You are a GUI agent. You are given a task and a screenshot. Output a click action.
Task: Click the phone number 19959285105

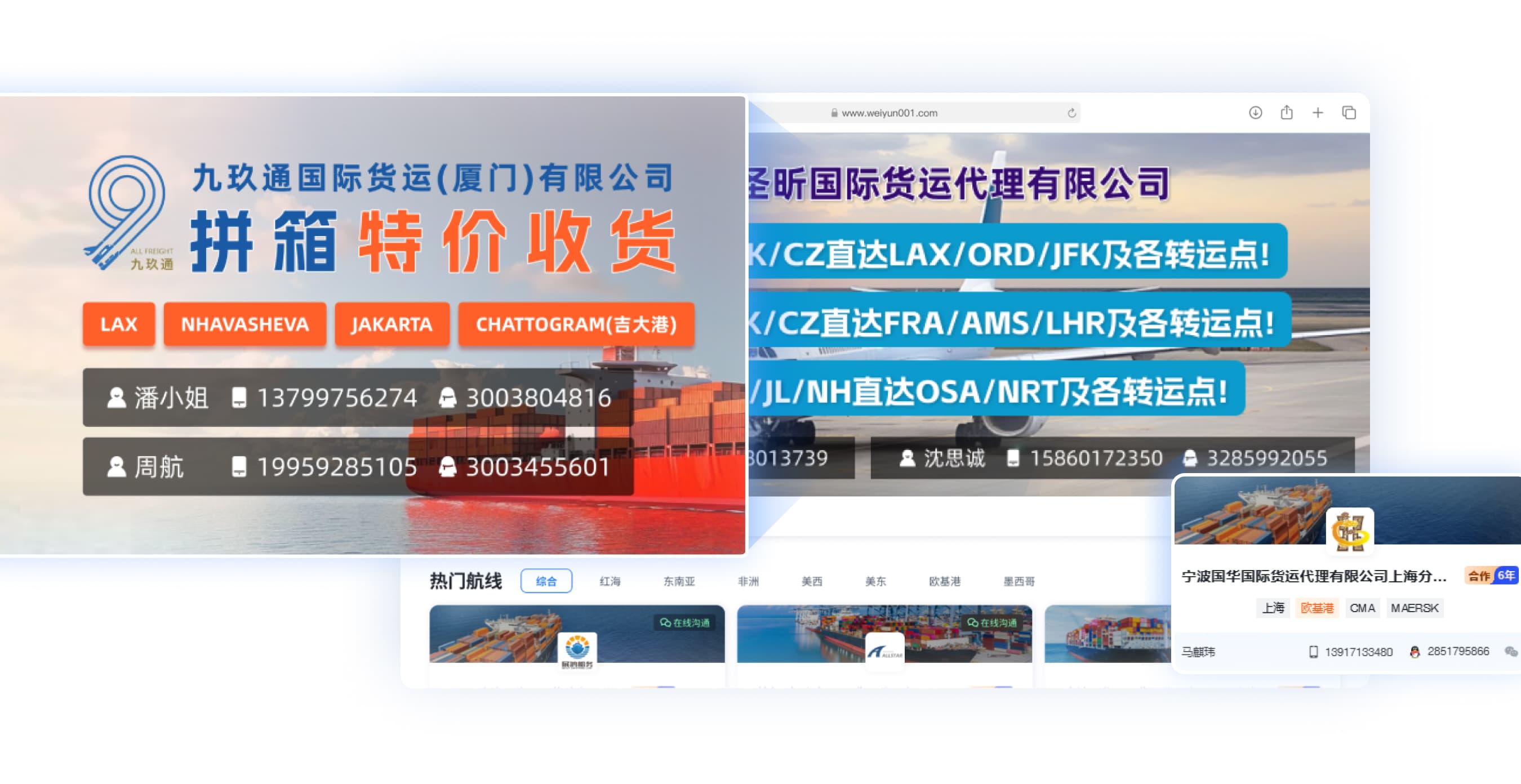[337, 467]
